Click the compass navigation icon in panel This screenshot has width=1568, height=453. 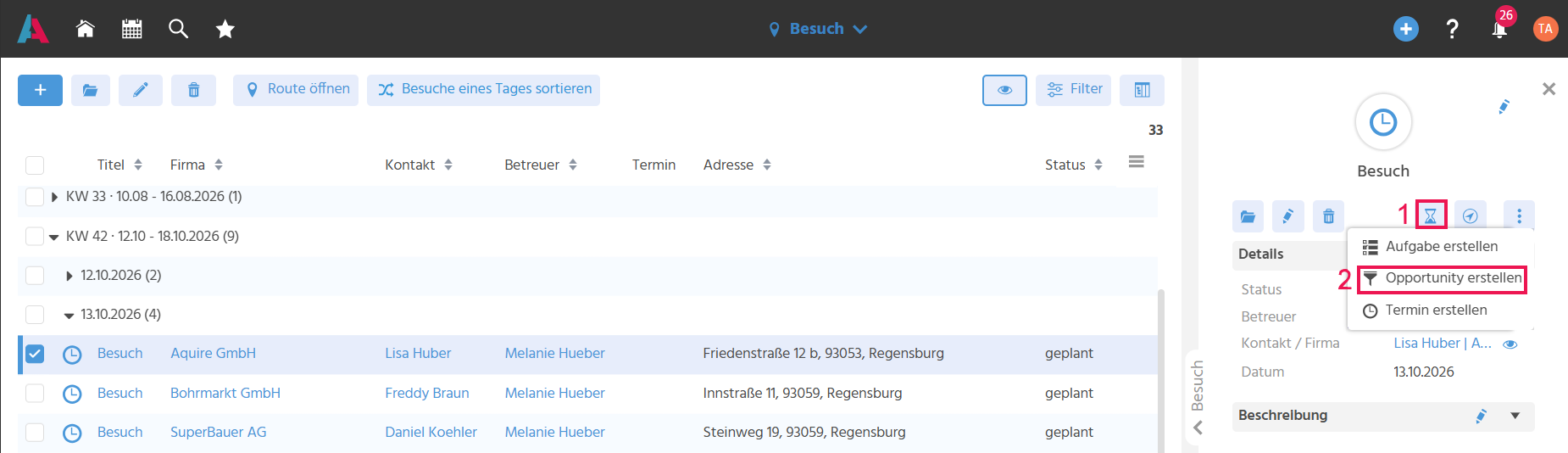tap(1471, 216)
